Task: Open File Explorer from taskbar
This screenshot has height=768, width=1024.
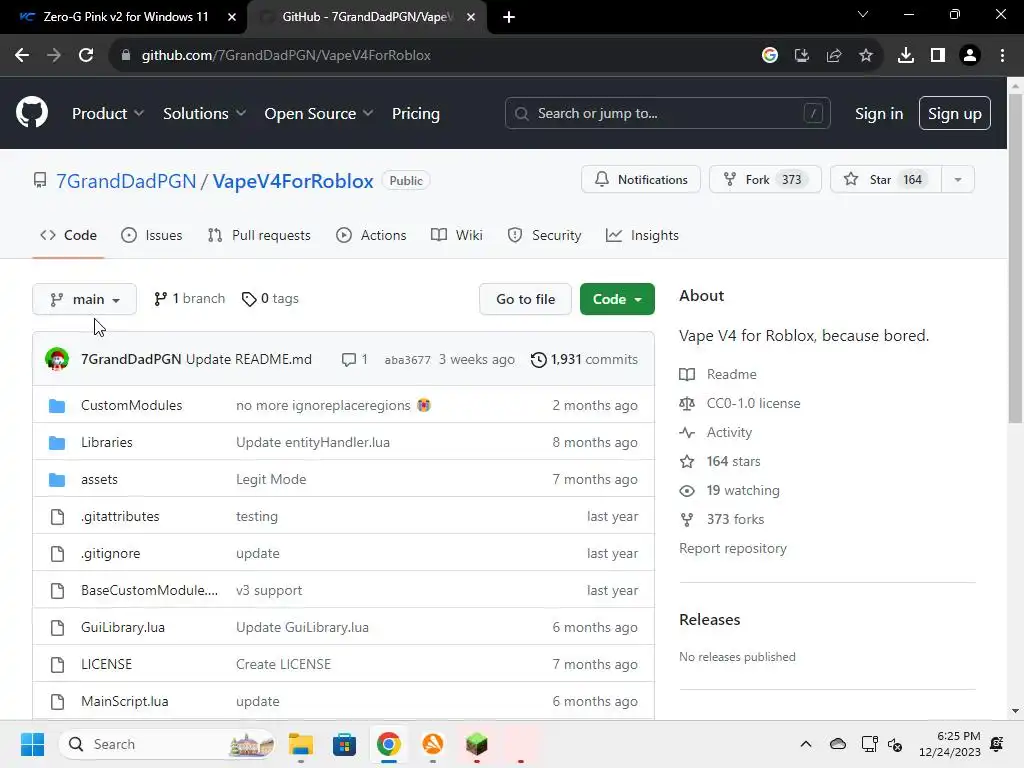Action: point(300,744)
